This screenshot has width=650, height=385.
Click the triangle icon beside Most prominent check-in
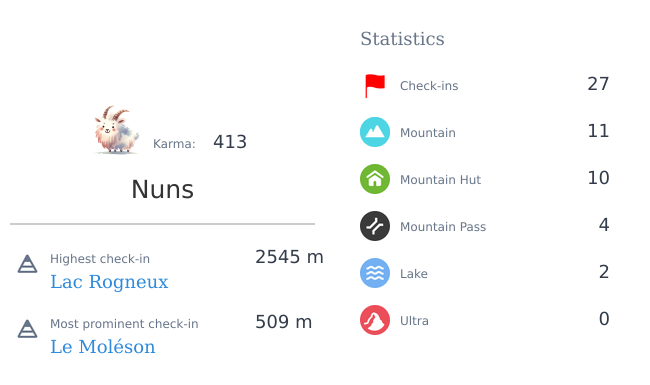click(27, 329)
